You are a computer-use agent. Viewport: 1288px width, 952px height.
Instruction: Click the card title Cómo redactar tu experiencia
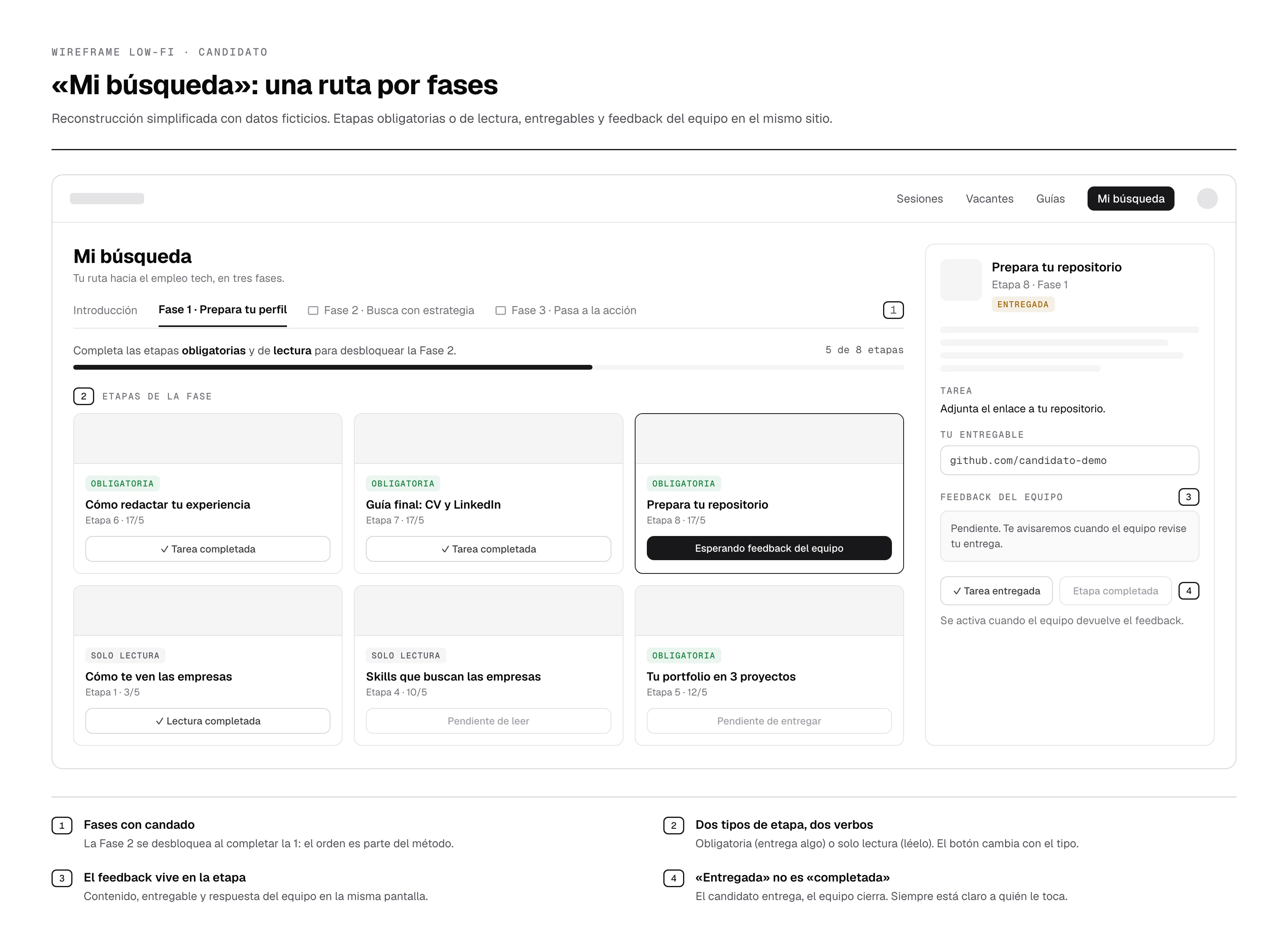pos(167,504)
